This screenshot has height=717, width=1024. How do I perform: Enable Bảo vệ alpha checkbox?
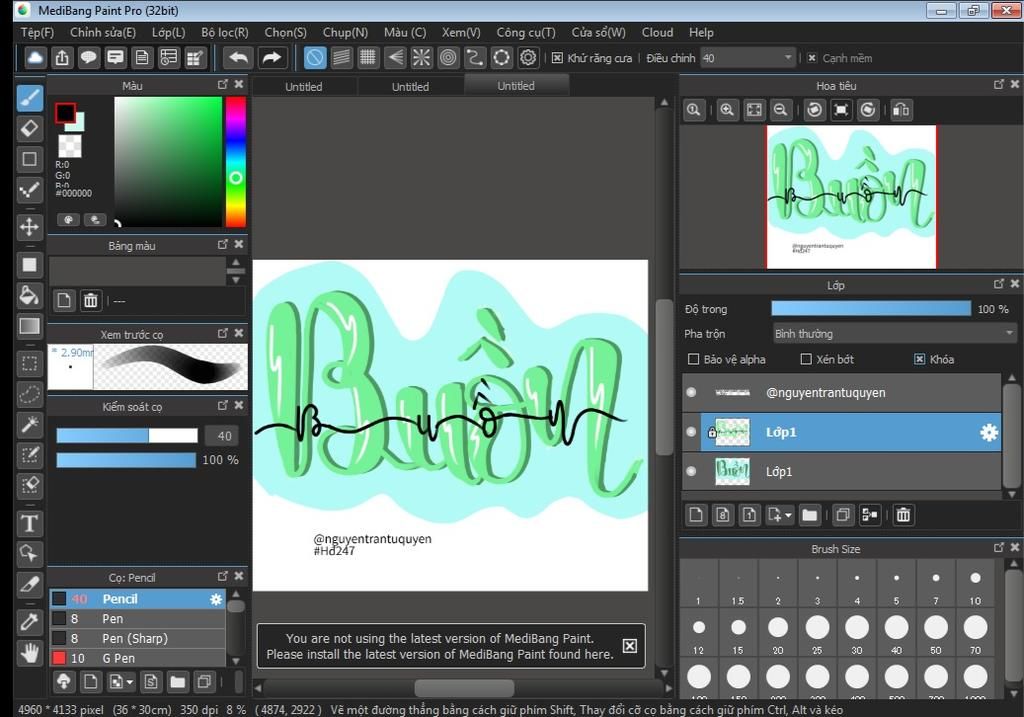pos(694,359)
